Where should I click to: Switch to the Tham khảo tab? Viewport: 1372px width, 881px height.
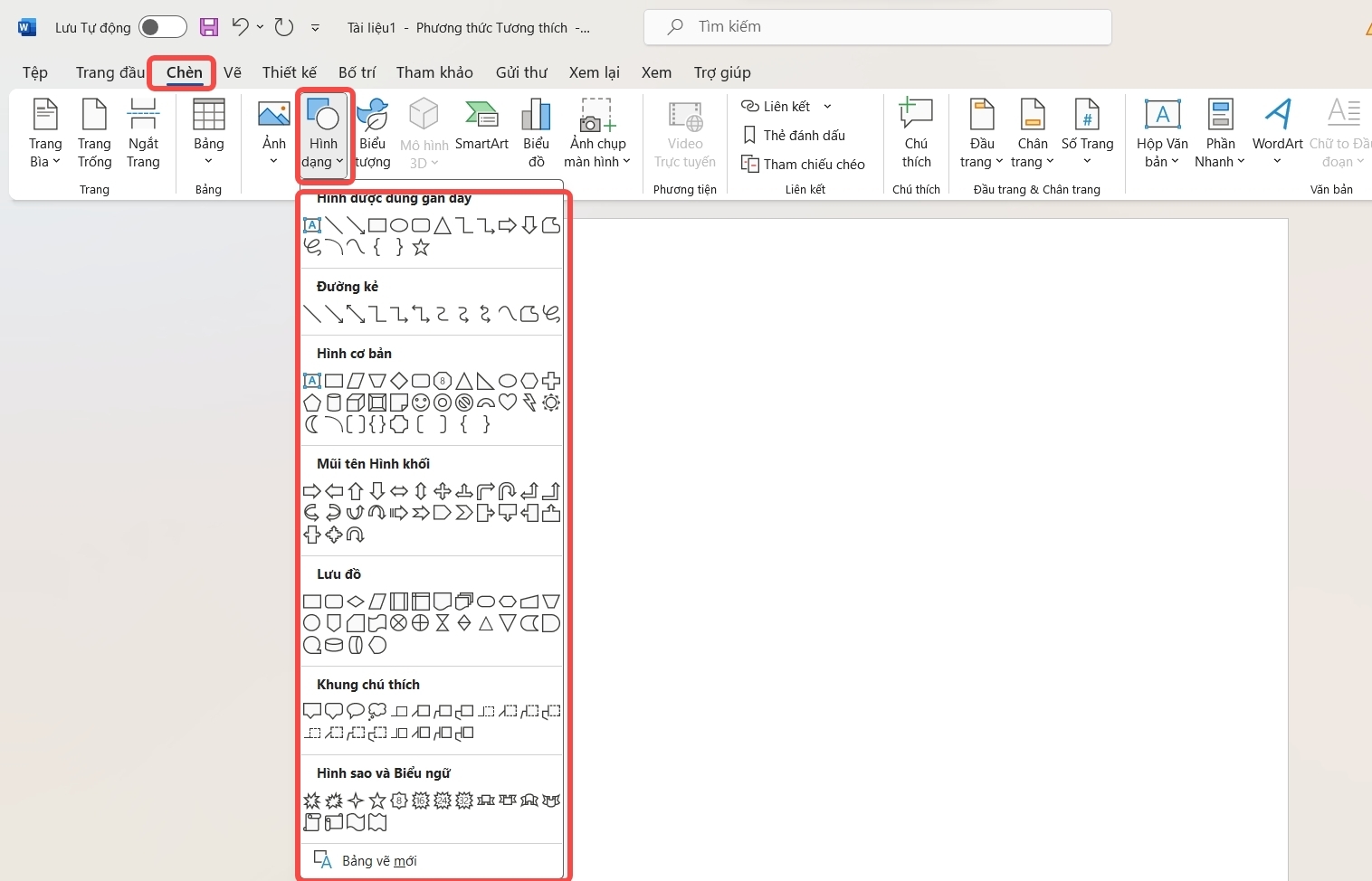coord(434,72)
